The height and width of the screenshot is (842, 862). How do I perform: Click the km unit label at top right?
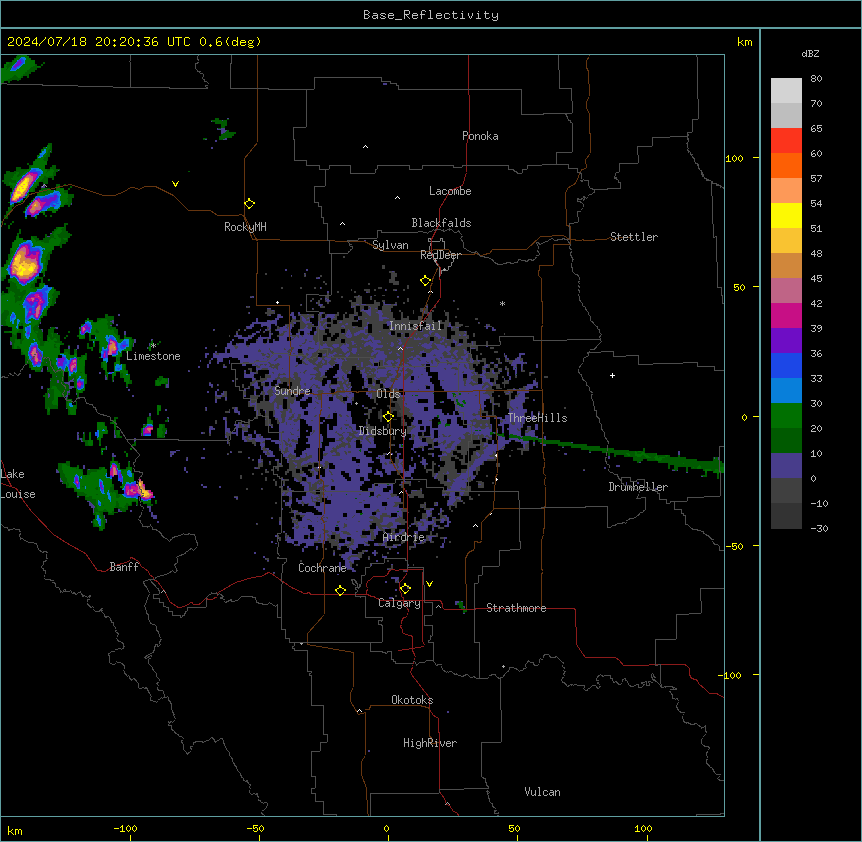(744, 42)
